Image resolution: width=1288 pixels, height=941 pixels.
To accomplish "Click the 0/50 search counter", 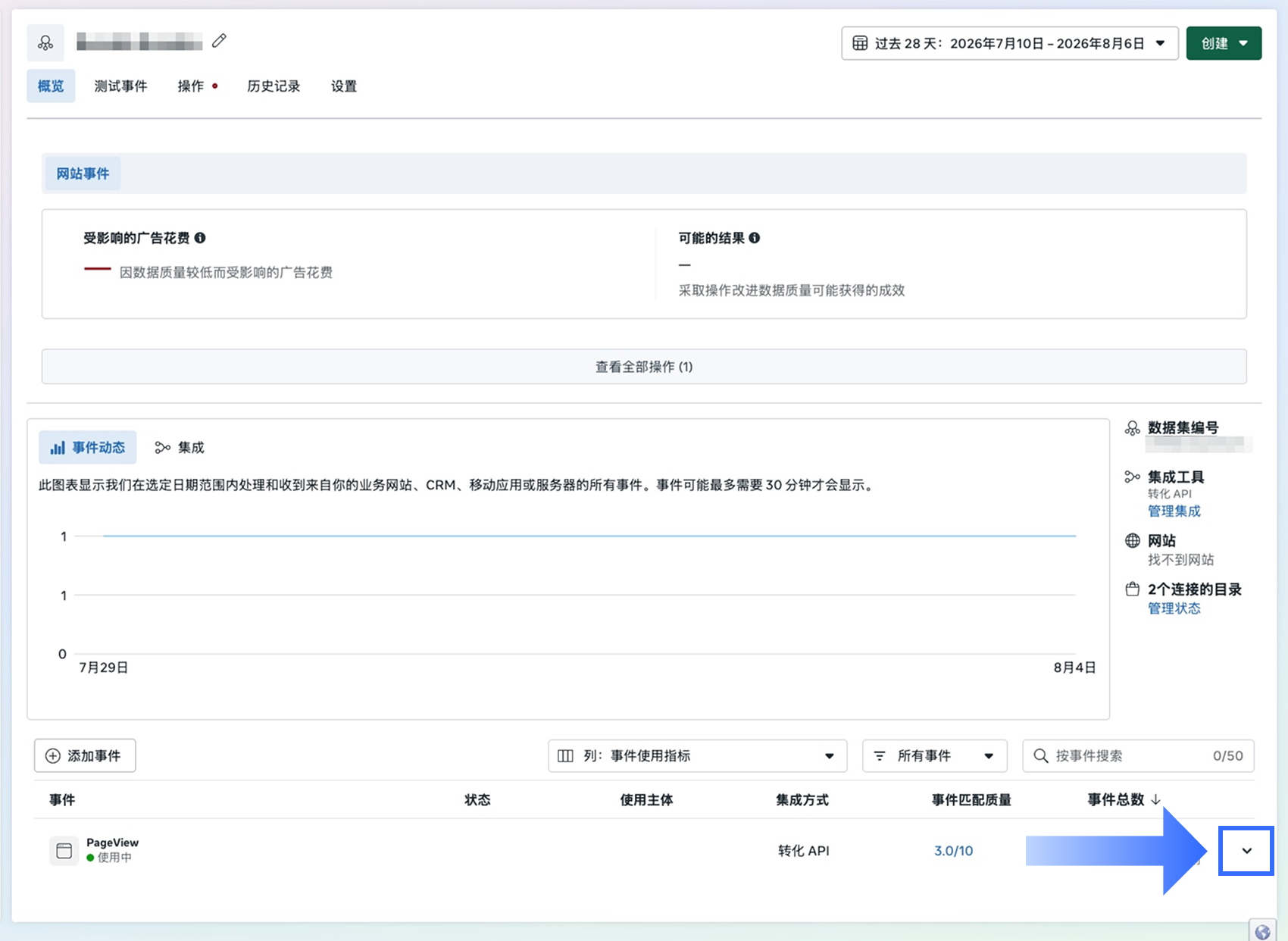I will (1227, 756).
